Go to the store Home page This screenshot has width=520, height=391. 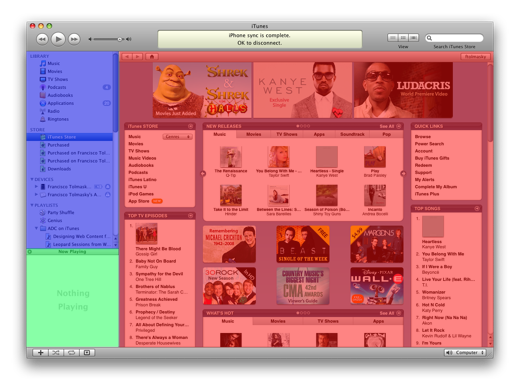152,57
